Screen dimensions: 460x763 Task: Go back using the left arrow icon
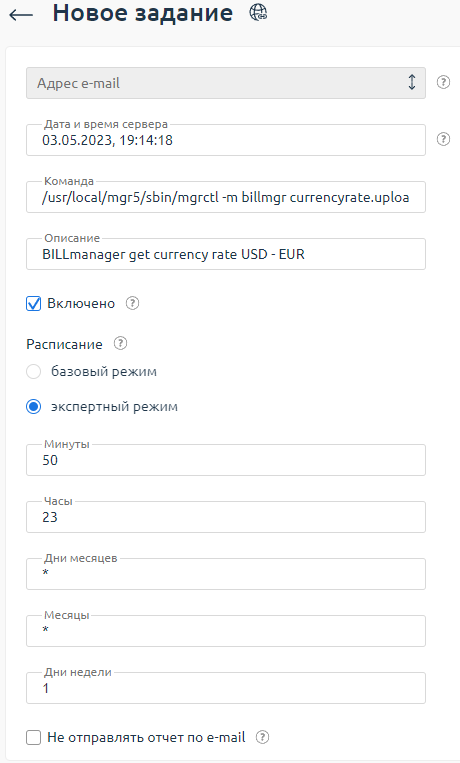coord(21,15)
